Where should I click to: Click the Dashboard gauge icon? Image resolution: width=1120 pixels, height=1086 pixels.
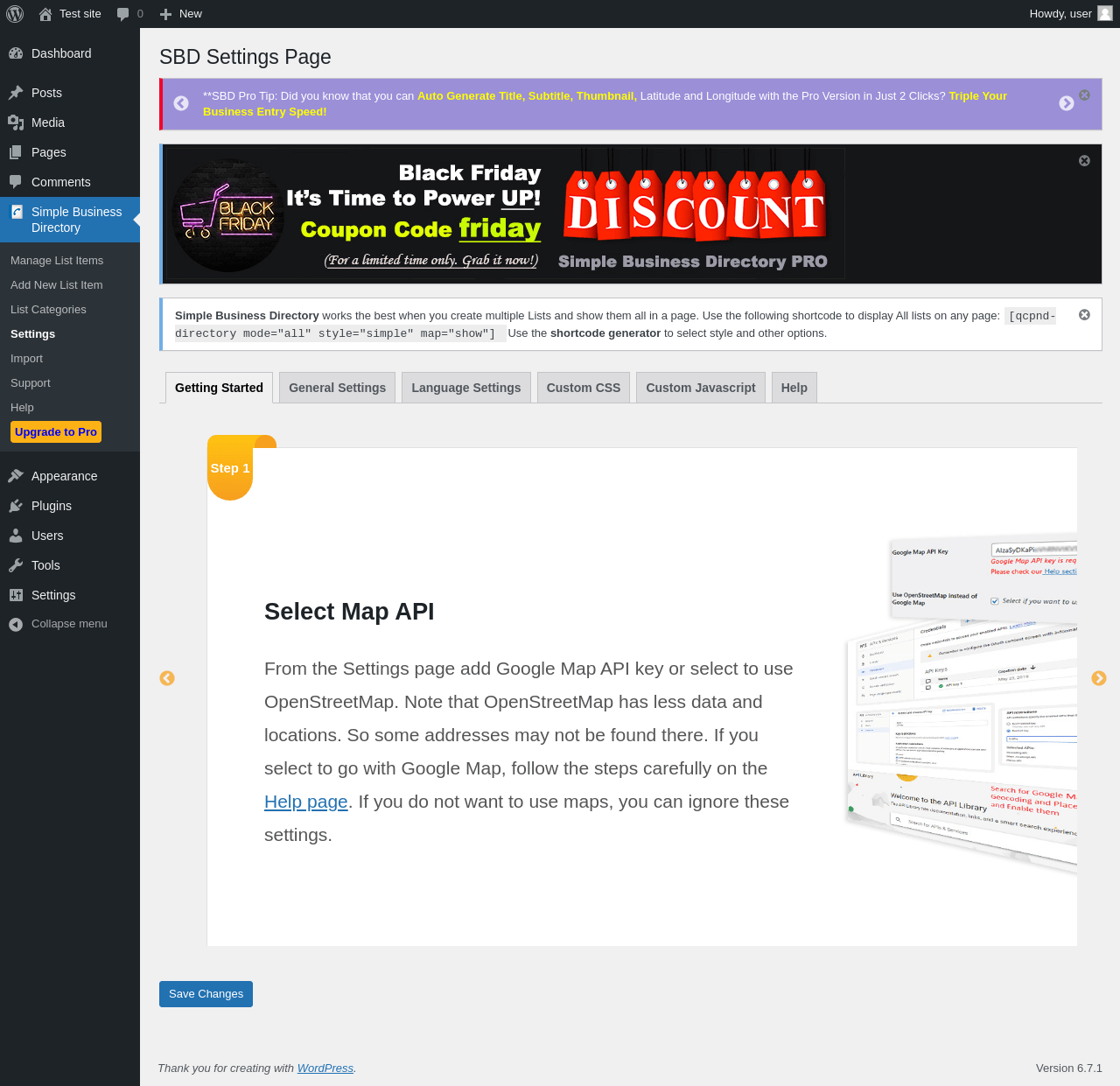coord(16,53)
